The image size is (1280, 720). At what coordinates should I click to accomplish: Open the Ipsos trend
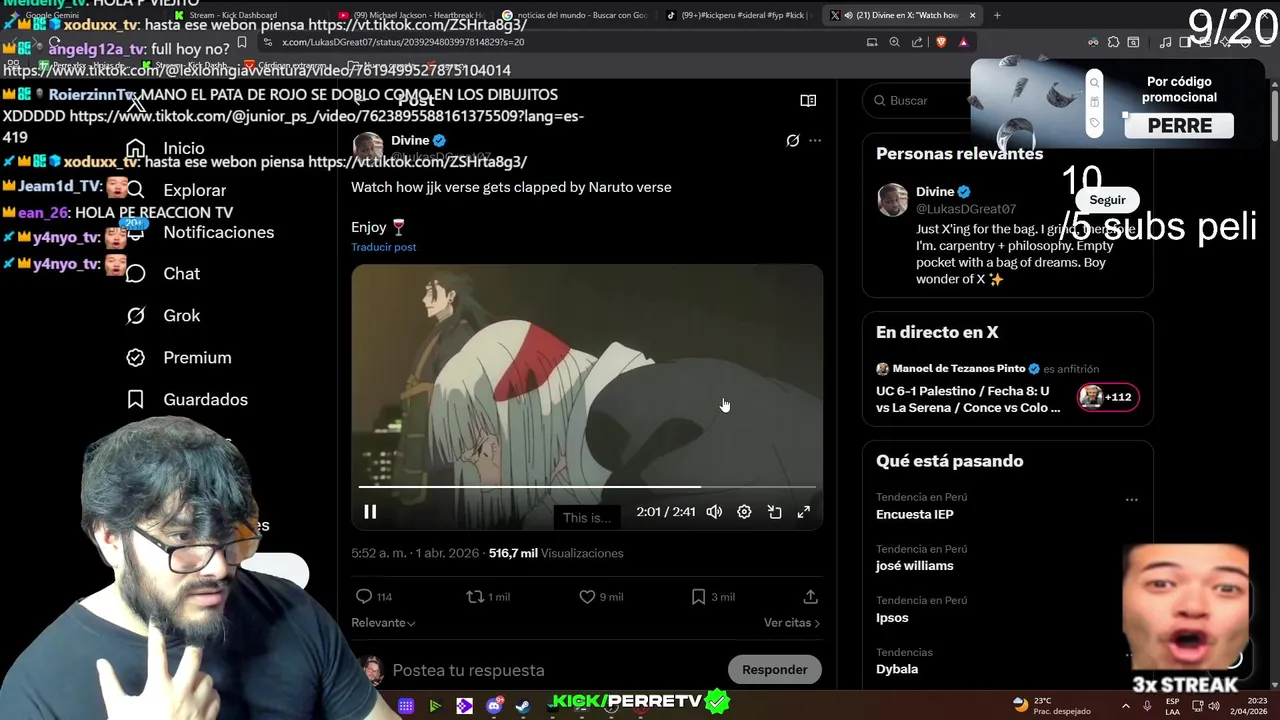coord(892,618)
